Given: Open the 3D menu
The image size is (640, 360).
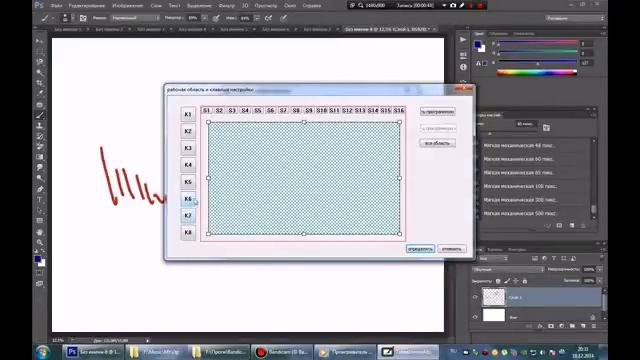Looking at the screenshot, I should pyautogui.click(x=245, y=6).
